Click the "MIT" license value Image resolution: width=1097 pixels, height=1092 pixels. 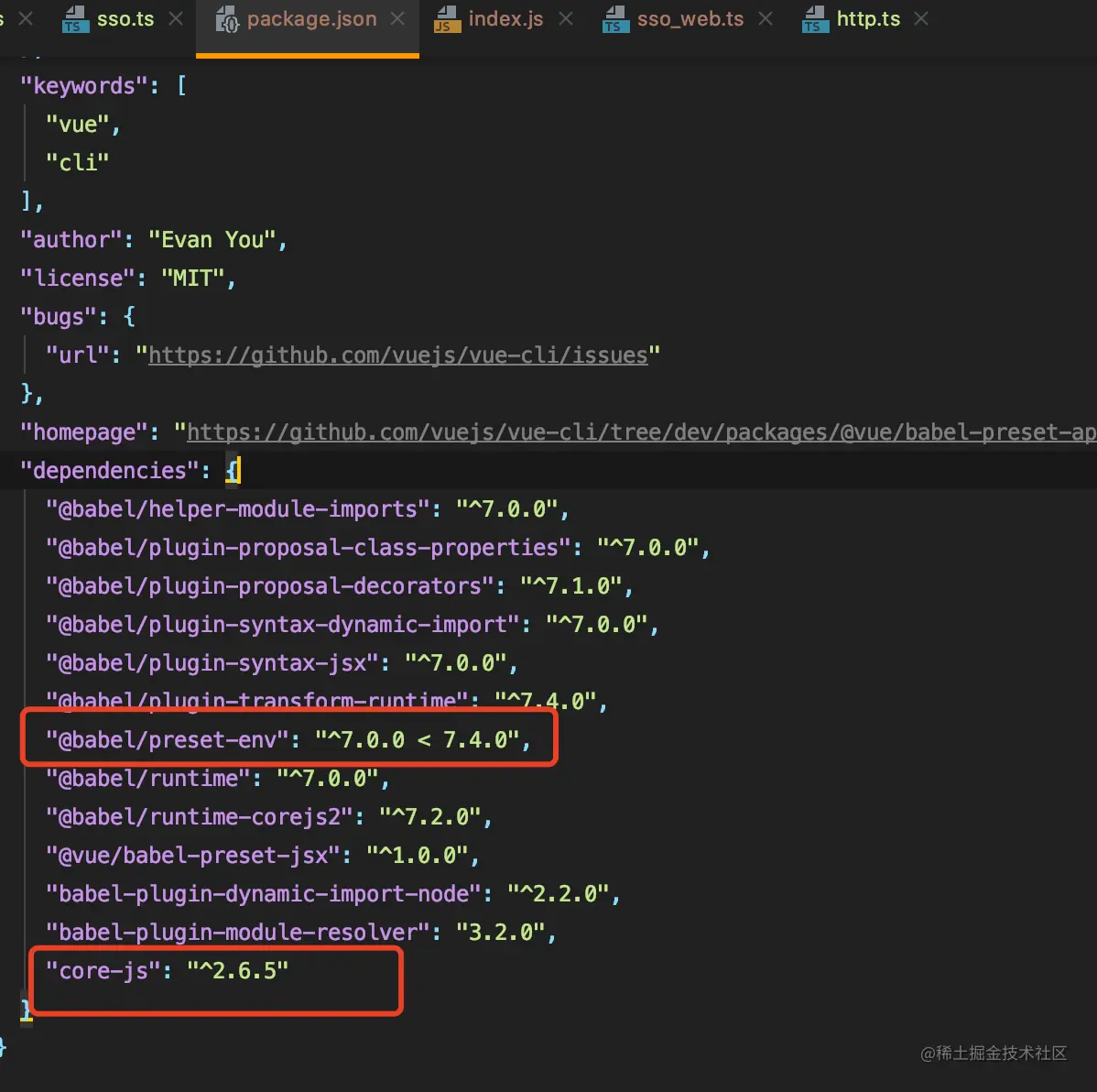pos(193,278)
